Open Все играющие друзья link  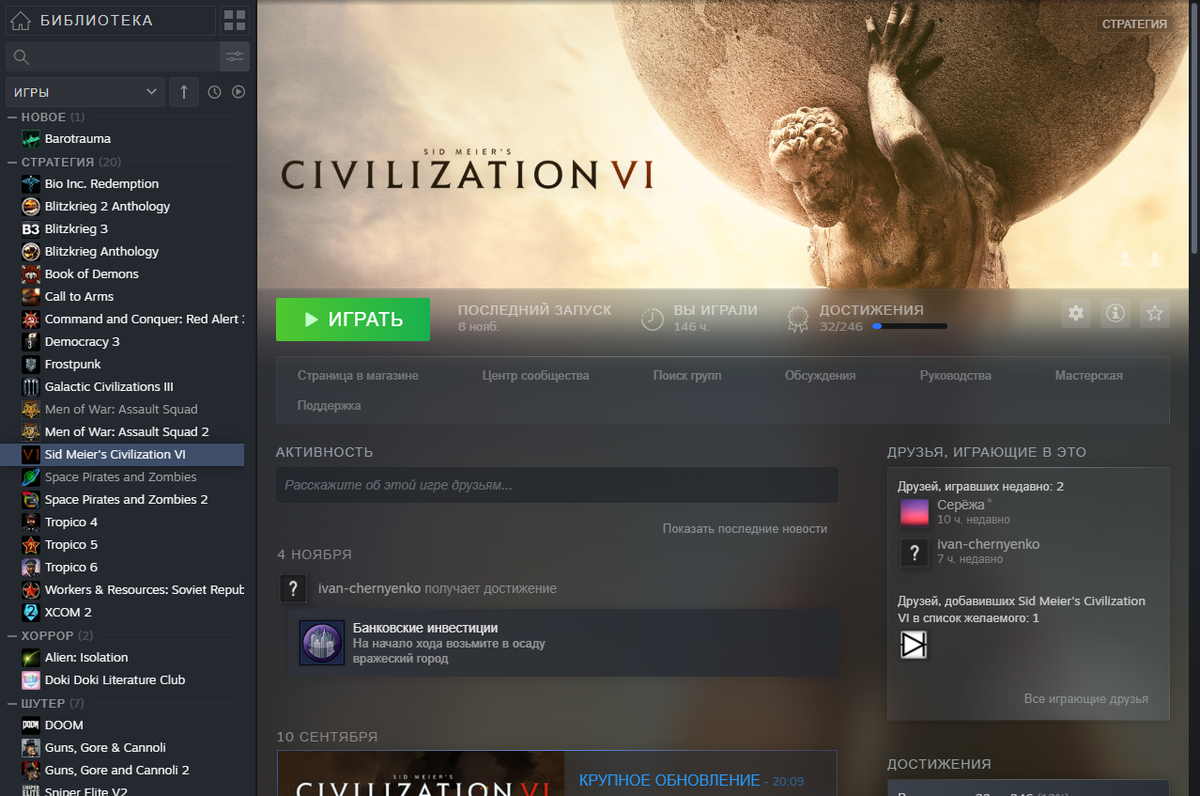[x=1086, y=699]
